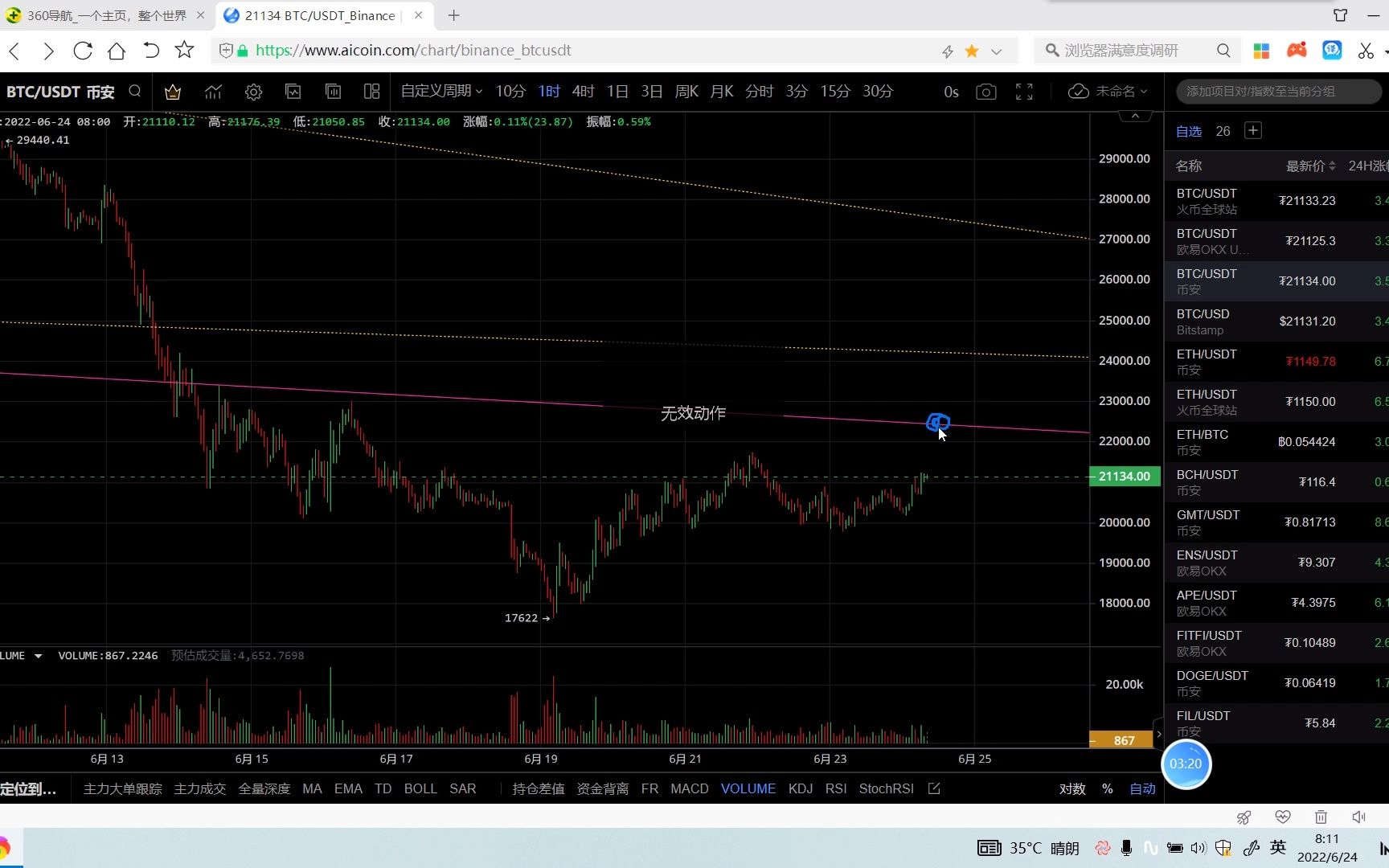Click the 持仓差值 button
Image resolution: width=1389 pixels, height=868 pixels.
(539, 788)
